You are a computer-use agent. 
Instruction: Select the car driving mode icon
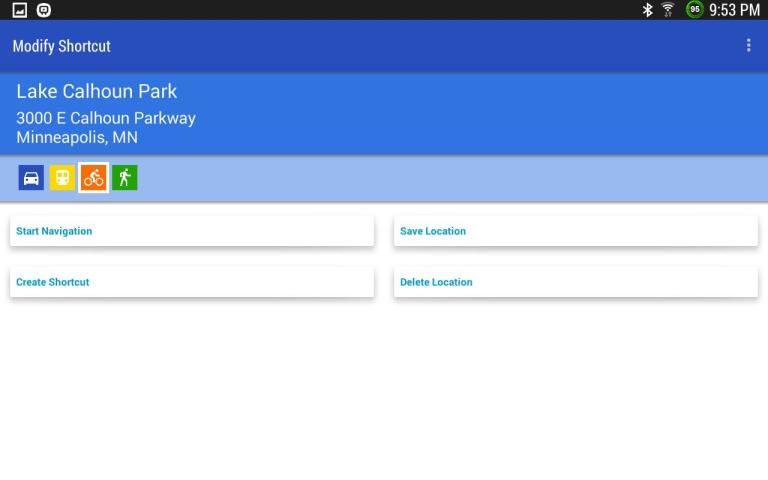pyautogui.click(x=31, y=178)
